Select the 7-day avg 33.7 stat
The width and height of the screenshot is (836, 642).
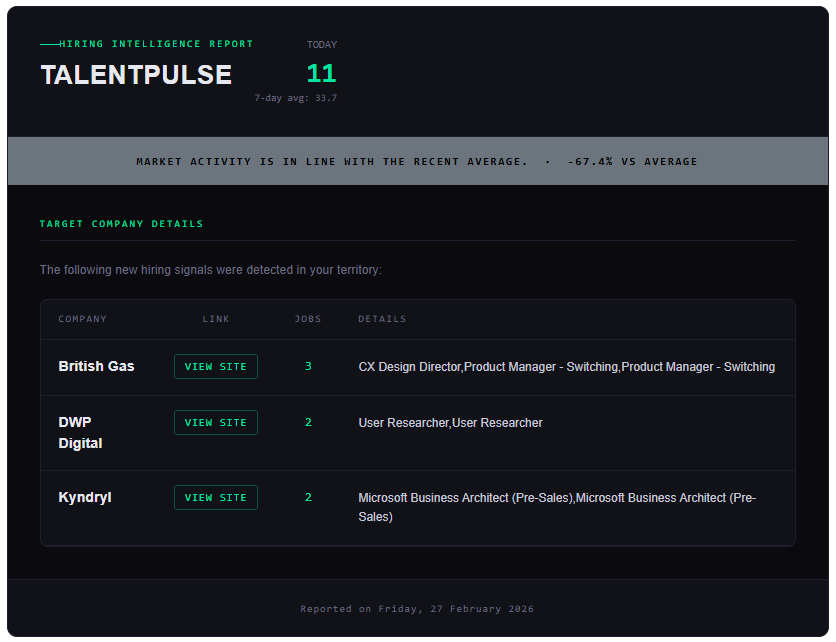[295, 98]
